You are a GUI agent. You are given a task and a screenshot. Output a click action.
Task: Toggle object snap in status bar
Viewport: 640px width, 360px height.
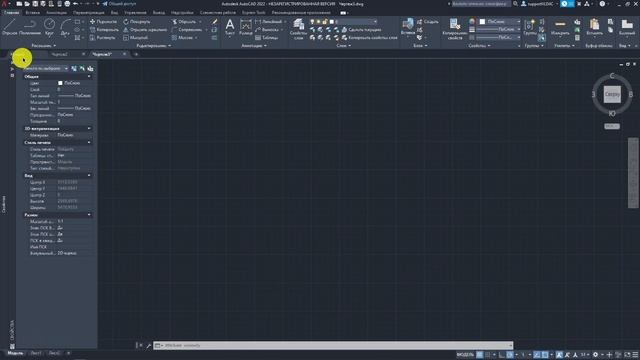tap(545, 355)
